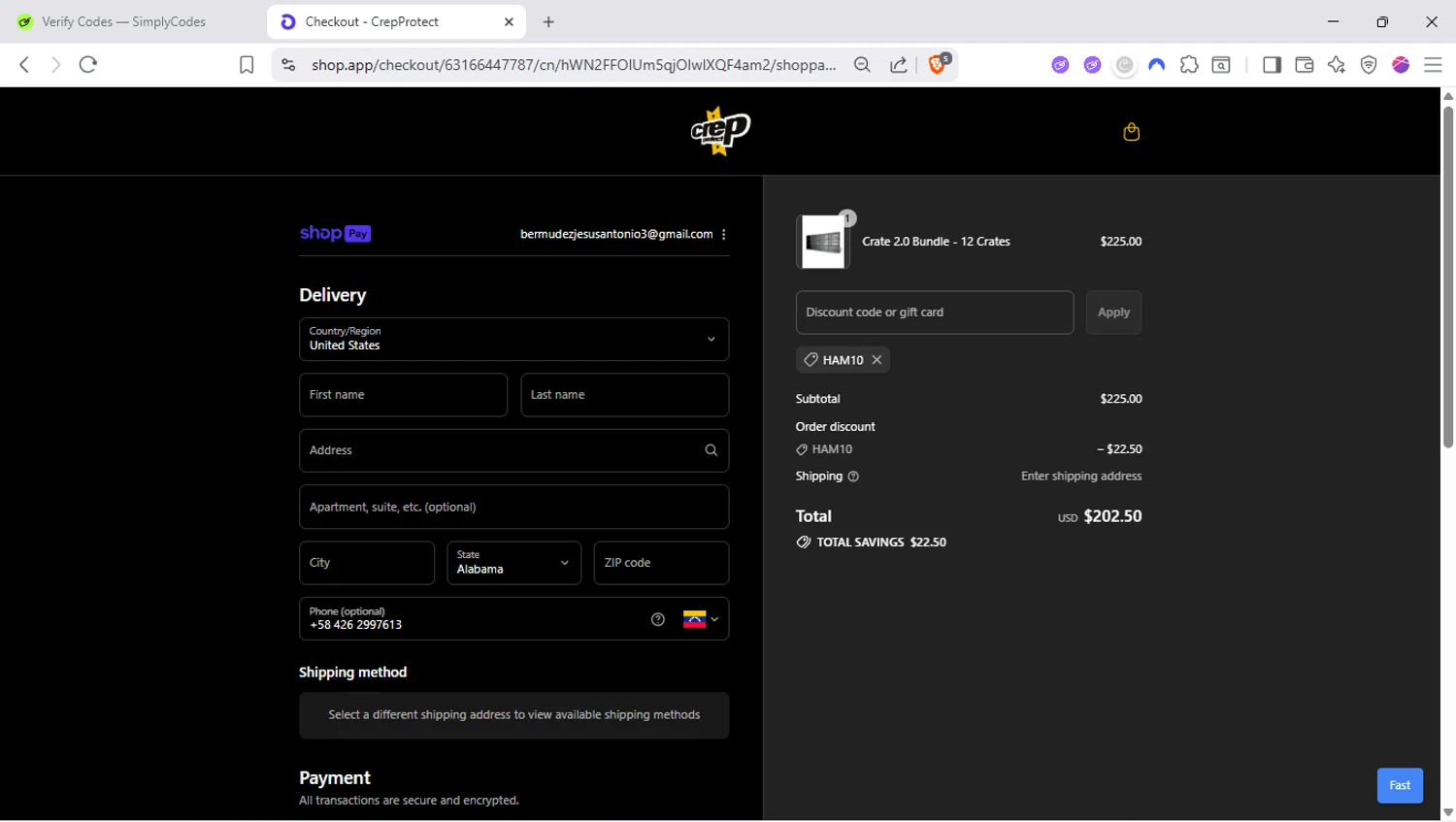Open the Leo AI sparkle icon

pos(1337,65)
